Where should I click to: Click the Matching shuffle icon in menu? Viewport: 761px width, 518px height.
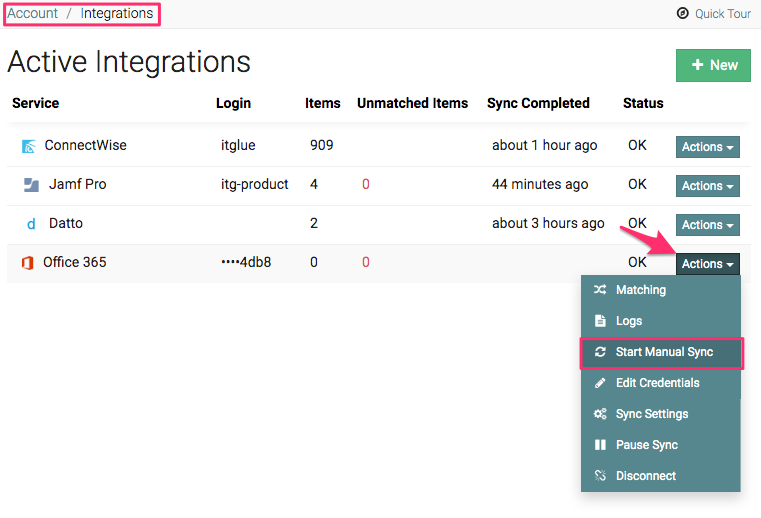point(600,290)
